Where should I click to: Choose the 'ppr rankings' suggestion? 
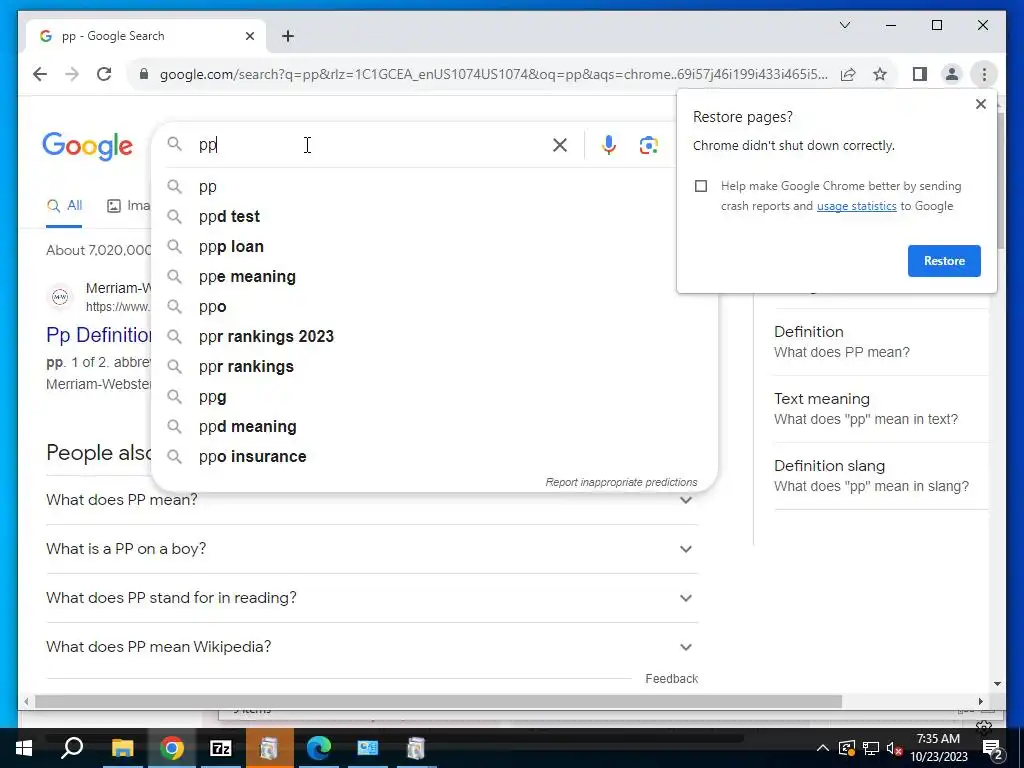[x=434, y=366]
